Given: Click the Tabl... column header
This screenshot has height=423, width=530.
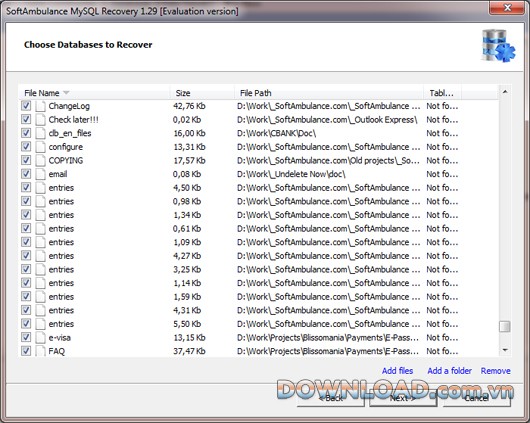Looking at the screenshot, I should click(x=442, y=93).
